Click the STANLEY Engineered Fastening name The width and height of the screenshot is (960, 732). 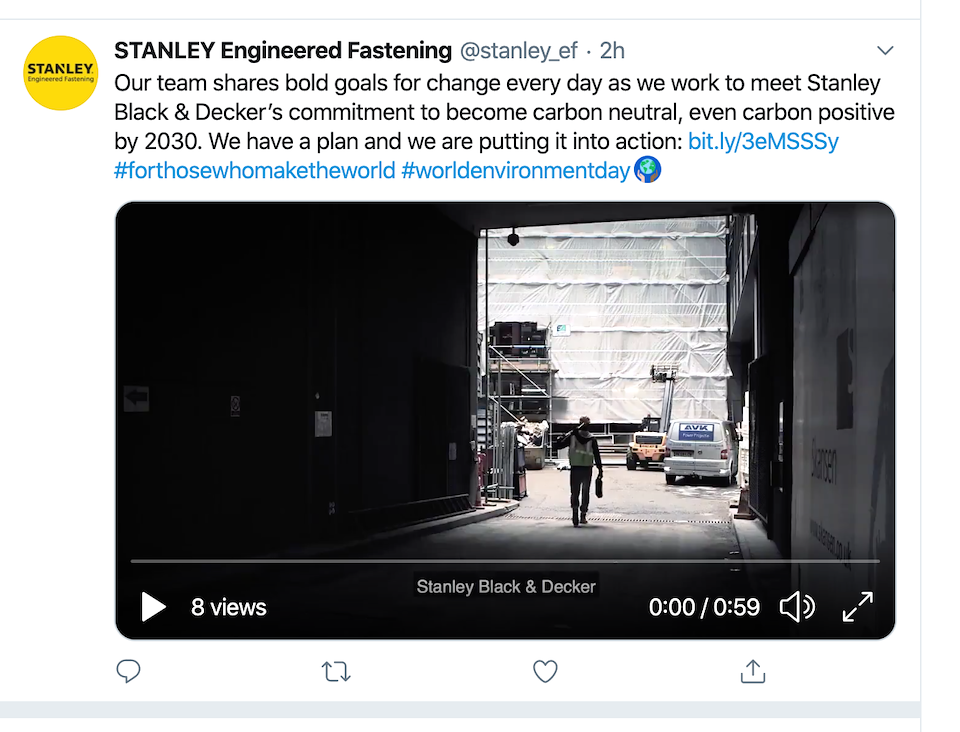click(x=283, y=50)
